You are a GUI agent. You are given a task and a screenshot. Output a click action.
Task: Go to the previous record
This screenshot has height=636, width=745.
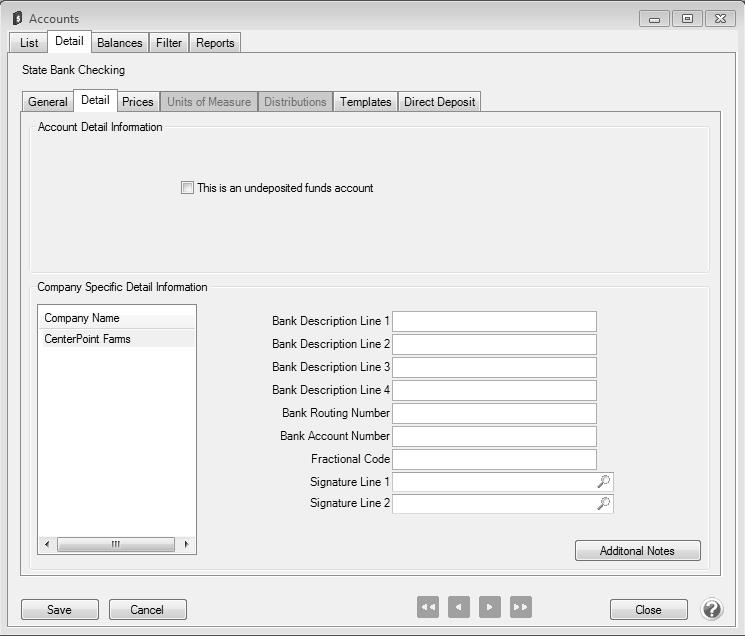click(459, 608)
